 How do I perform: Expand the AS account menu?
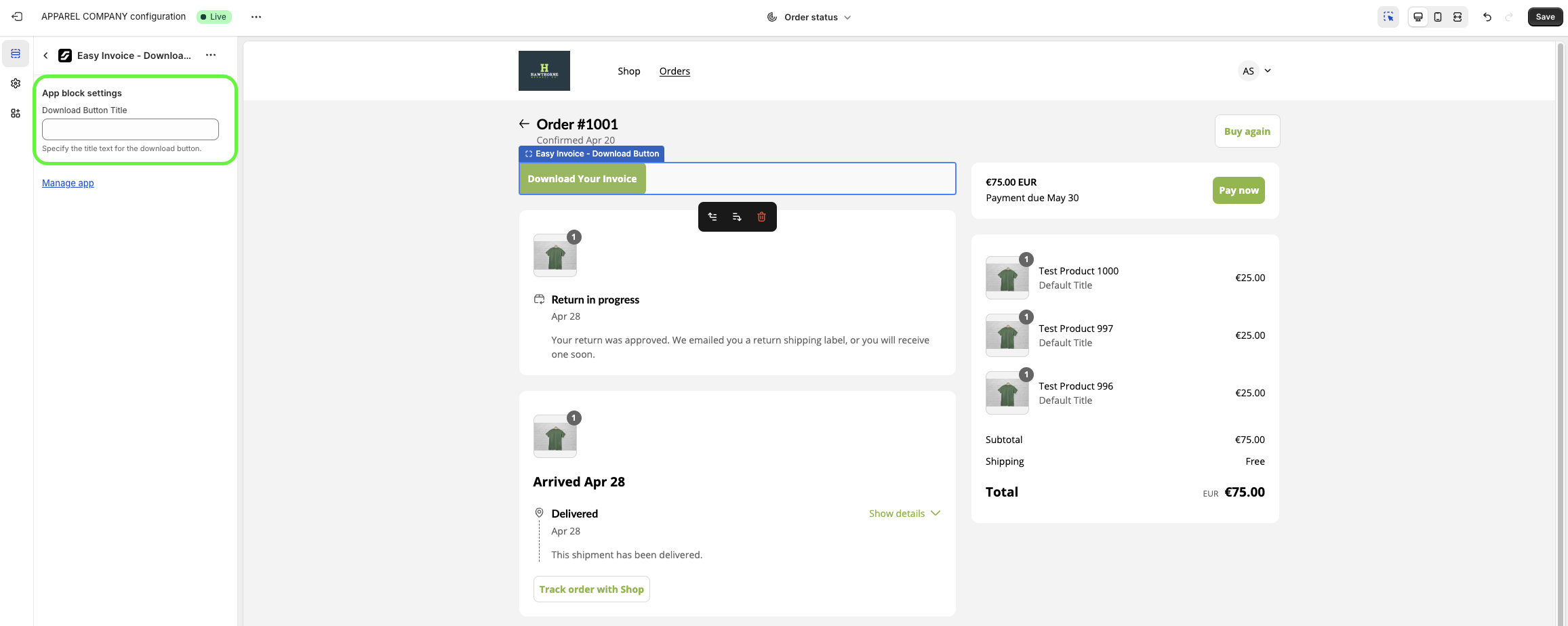(x=1255, y=71)
